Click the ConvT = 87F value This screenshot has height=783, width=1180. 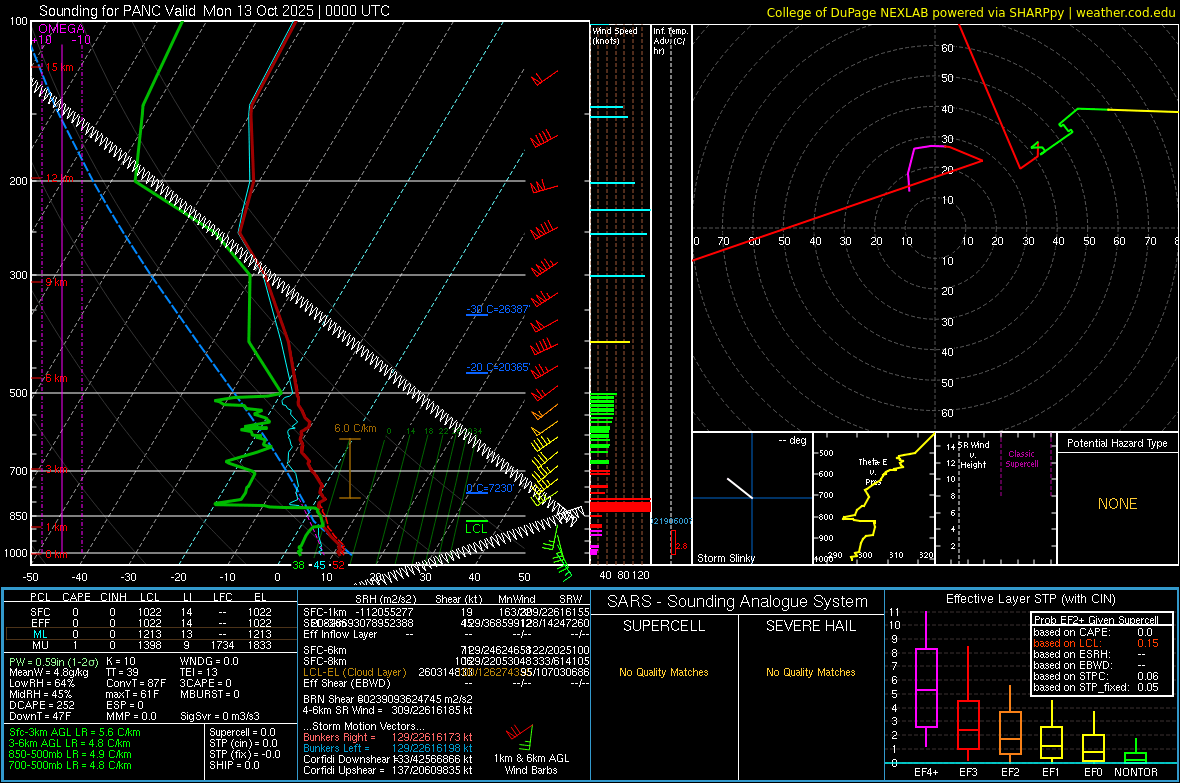[x=136, y=684]
